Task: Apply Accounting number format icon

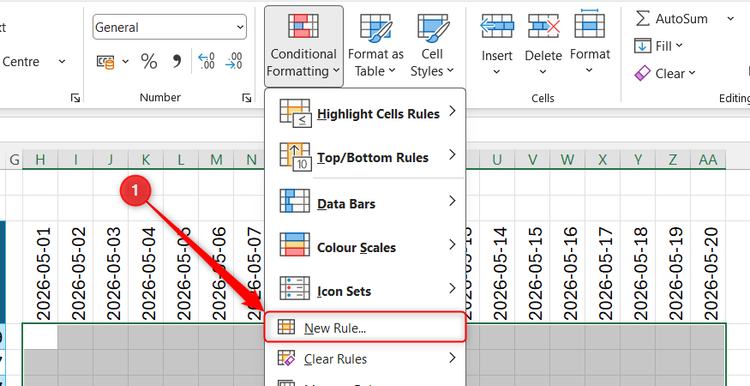Action: [106, 62]
